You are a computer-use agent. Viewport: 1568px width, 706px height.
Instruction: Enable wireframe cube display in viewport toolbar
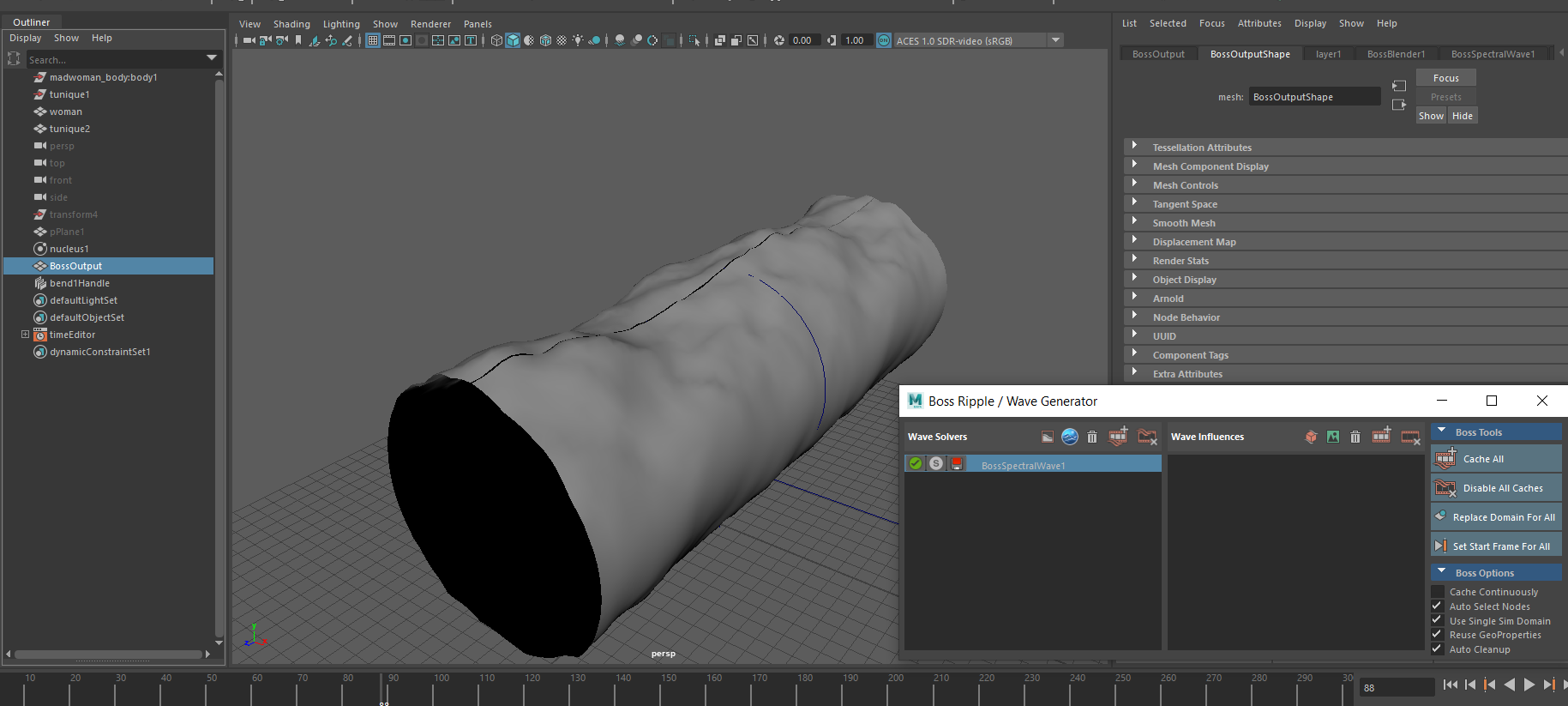coord(496,40)
